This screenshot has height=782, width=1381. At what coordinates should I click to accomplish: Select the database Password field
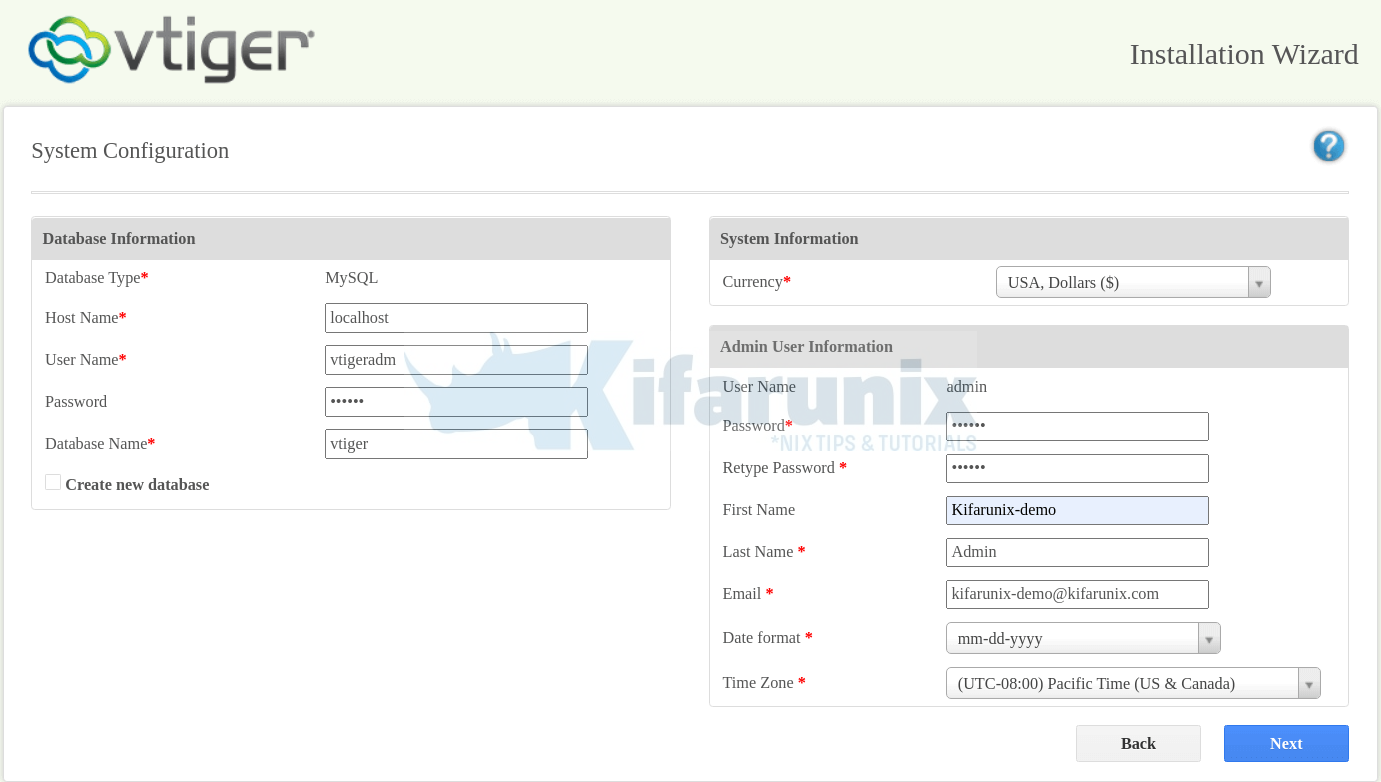(x=456, y=402)
